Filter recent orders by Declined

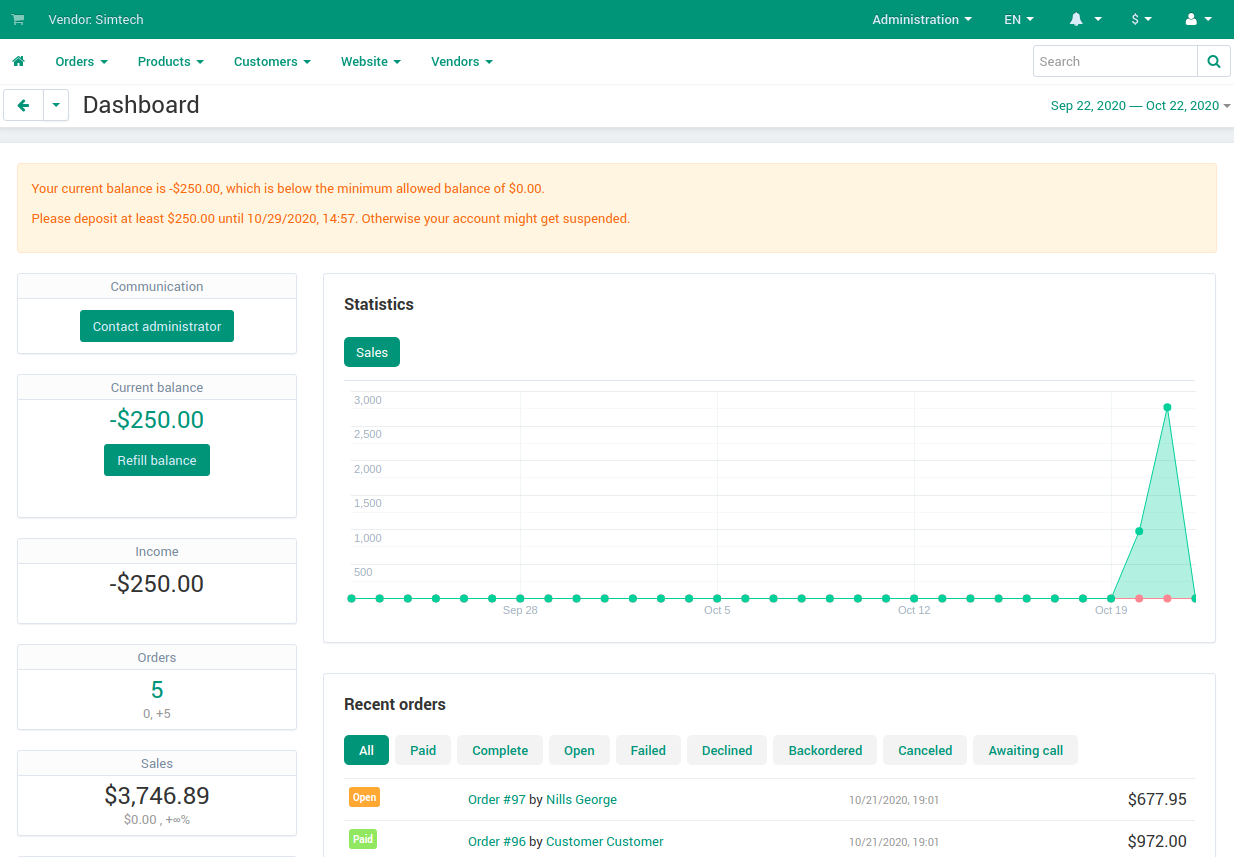tap(727, 750)
